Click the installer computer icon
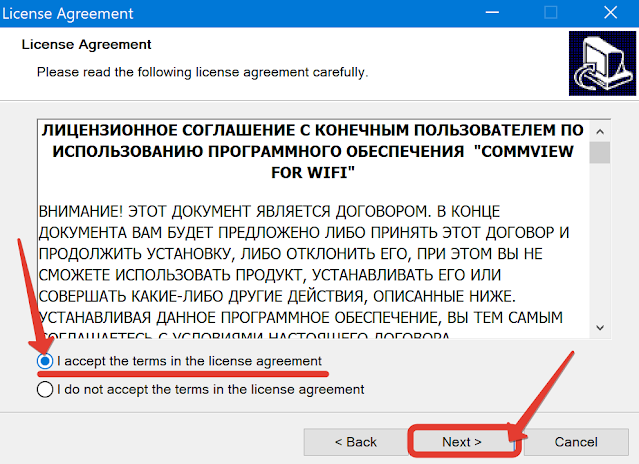 602,64
